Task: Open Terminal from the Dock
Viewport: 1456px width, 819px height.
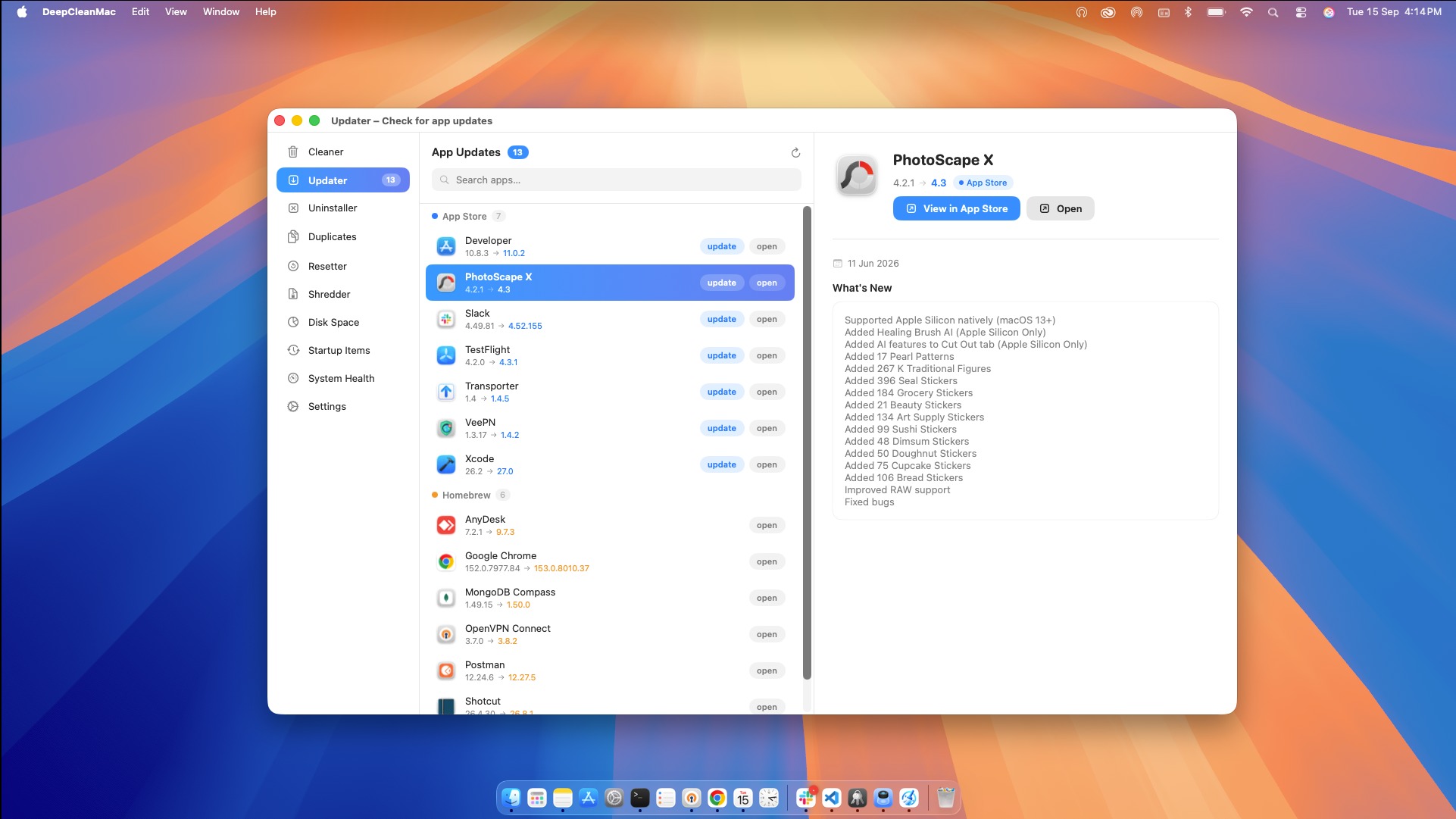Action: coord(640,798)
